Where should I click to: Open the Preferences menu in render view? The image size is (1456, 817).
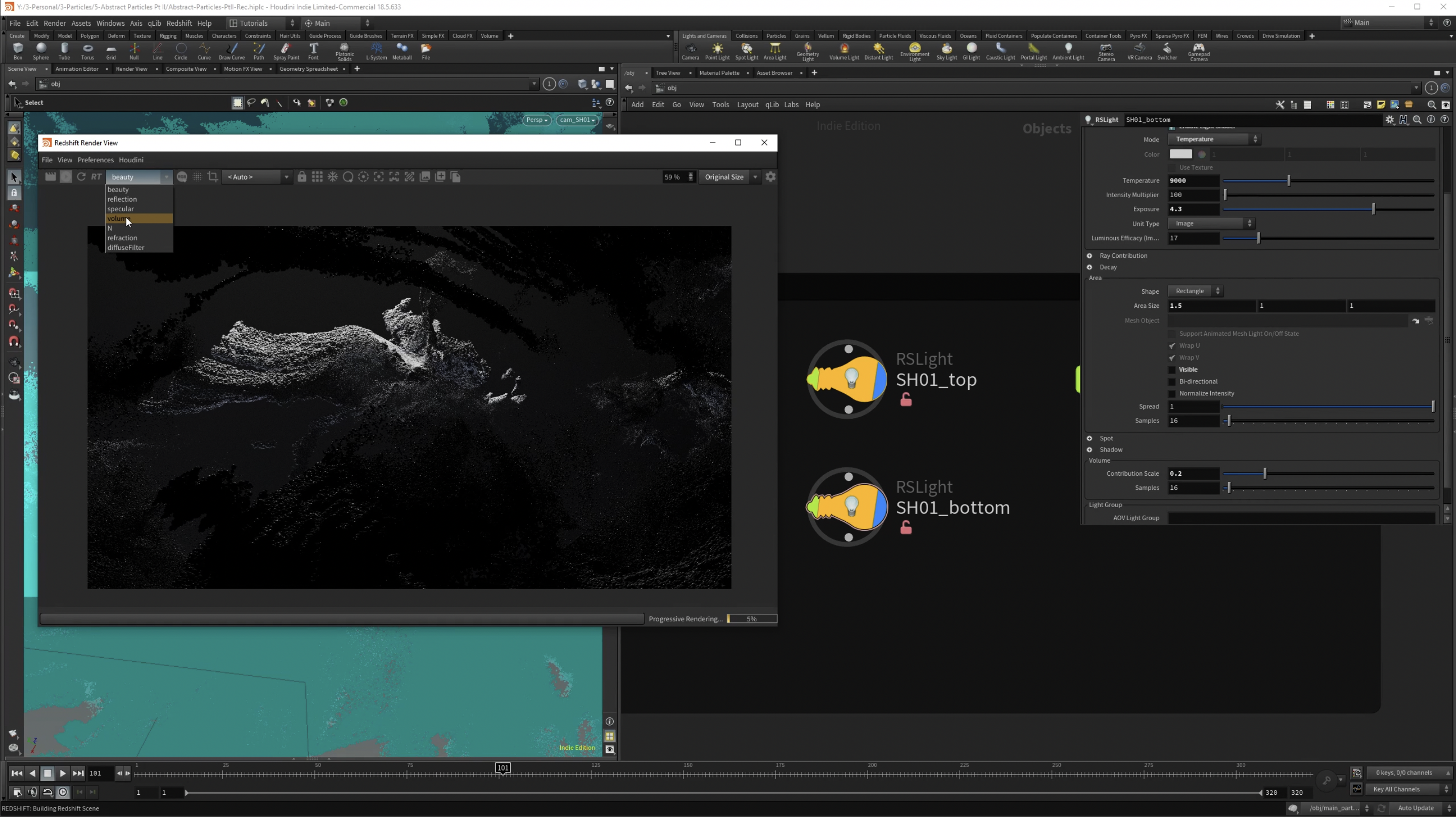point(95,160)
